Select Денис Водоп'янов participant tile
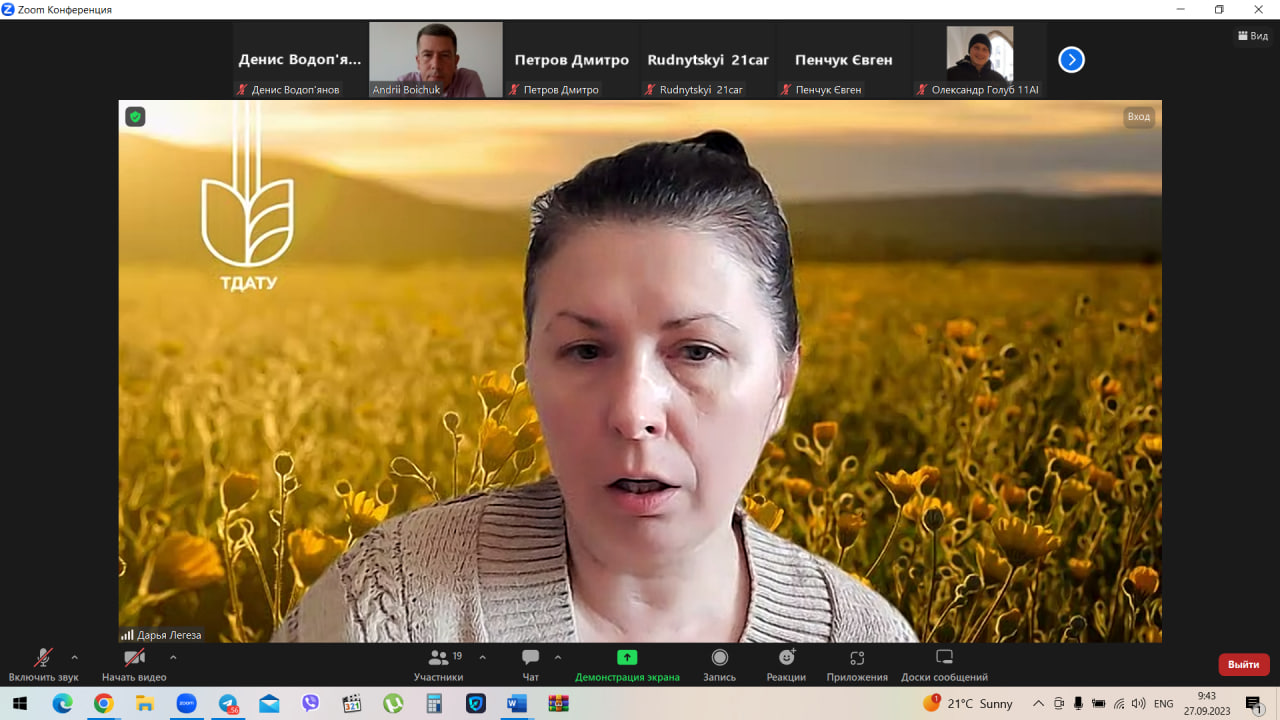This screenshot has width=1280, height=720. click(300, 60)
